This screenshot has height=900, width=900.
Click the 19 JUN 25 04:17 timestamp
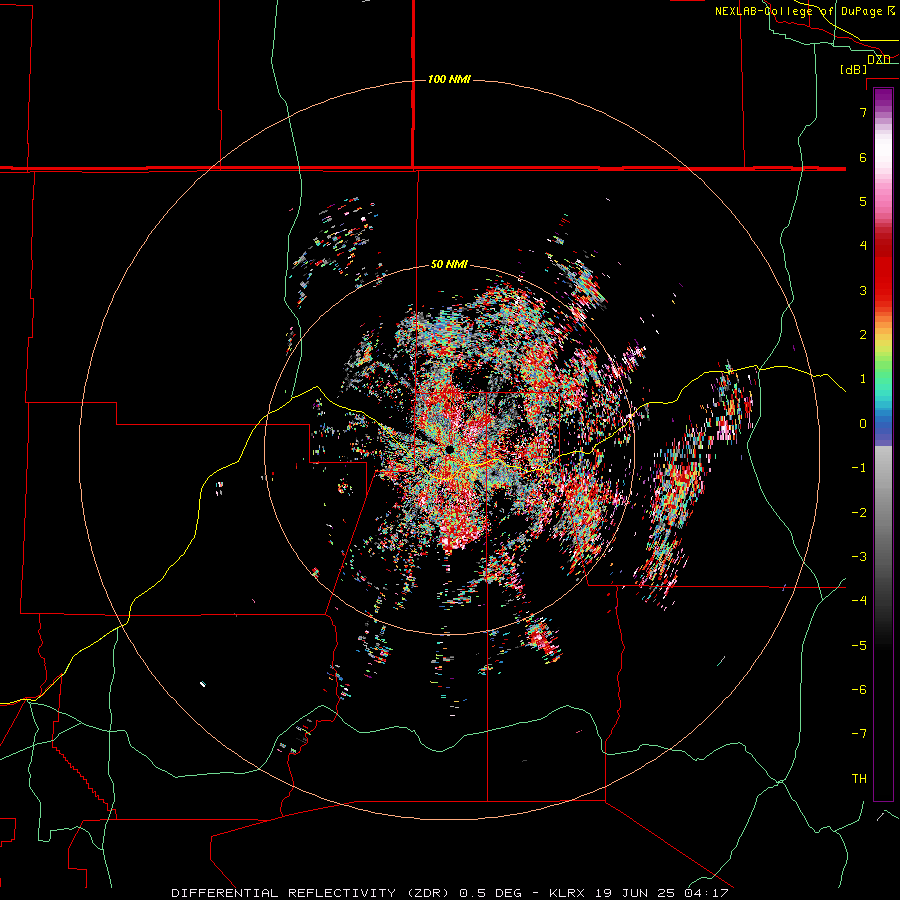pos(660,893)
